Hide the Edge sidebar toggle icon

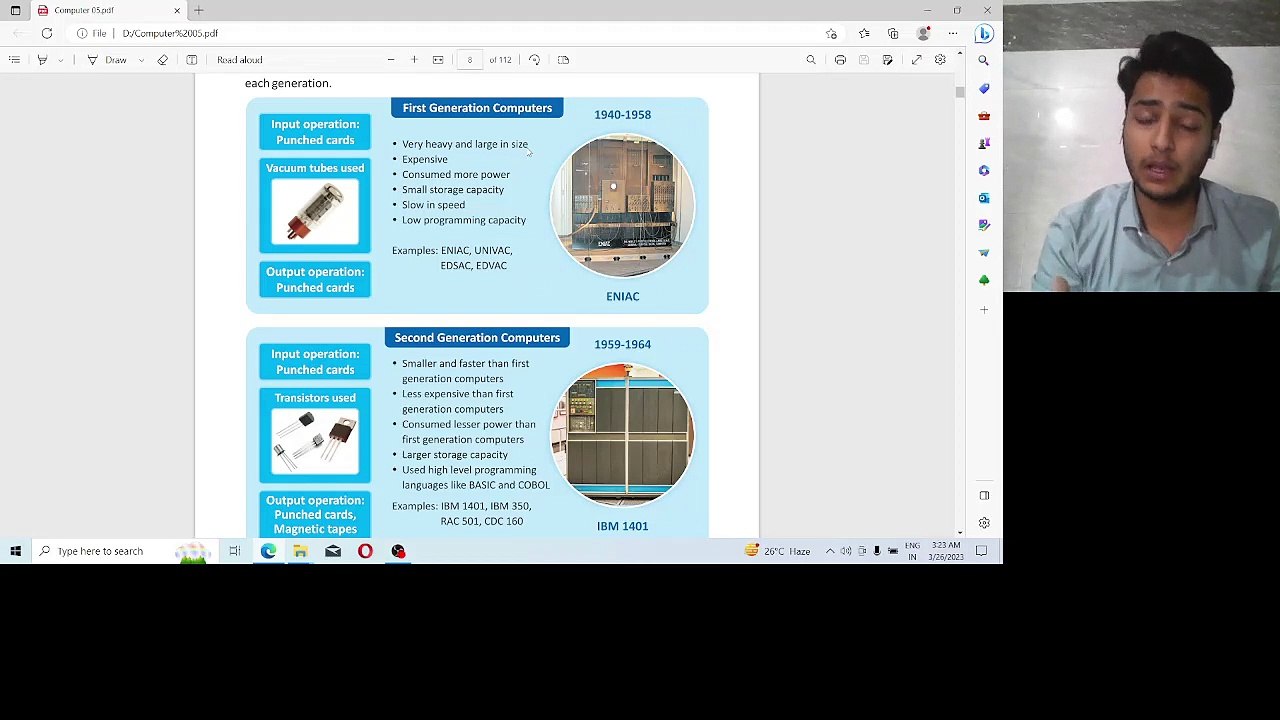(x=984, y=496)
